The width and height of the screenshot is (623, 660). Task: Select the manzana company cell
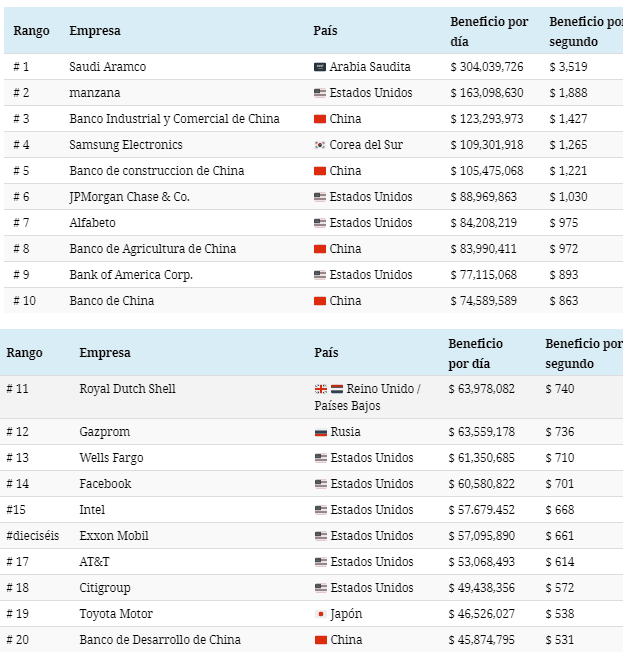(95, 93)
